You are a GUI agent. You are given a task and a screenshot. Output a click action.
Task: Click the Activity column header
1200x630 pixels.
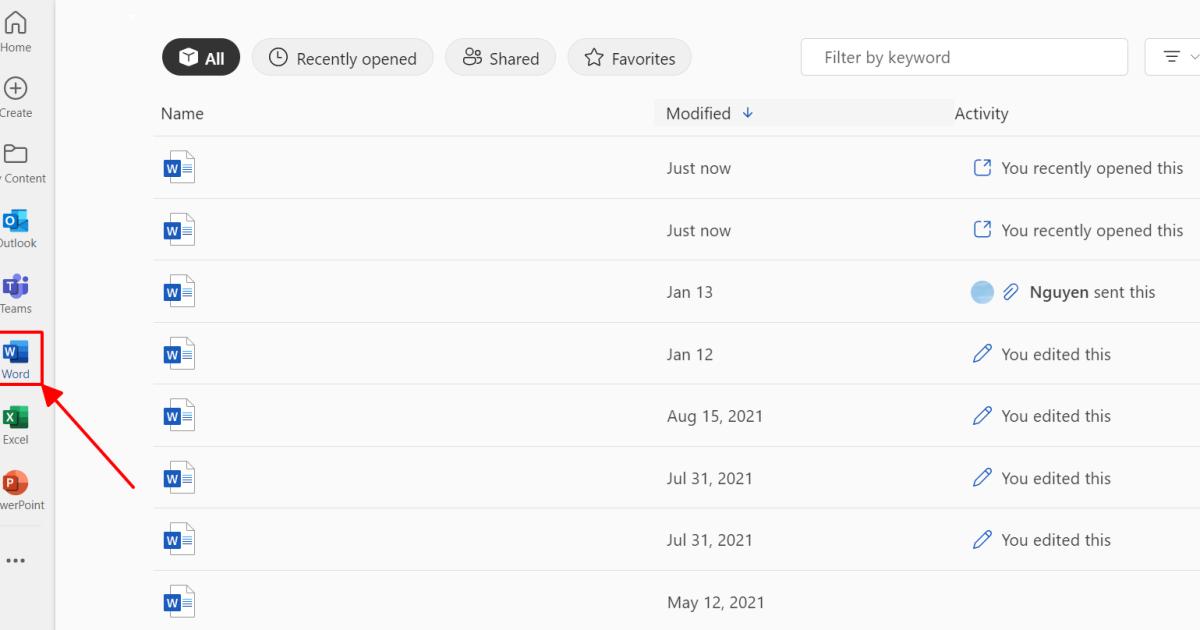point(981,114)
